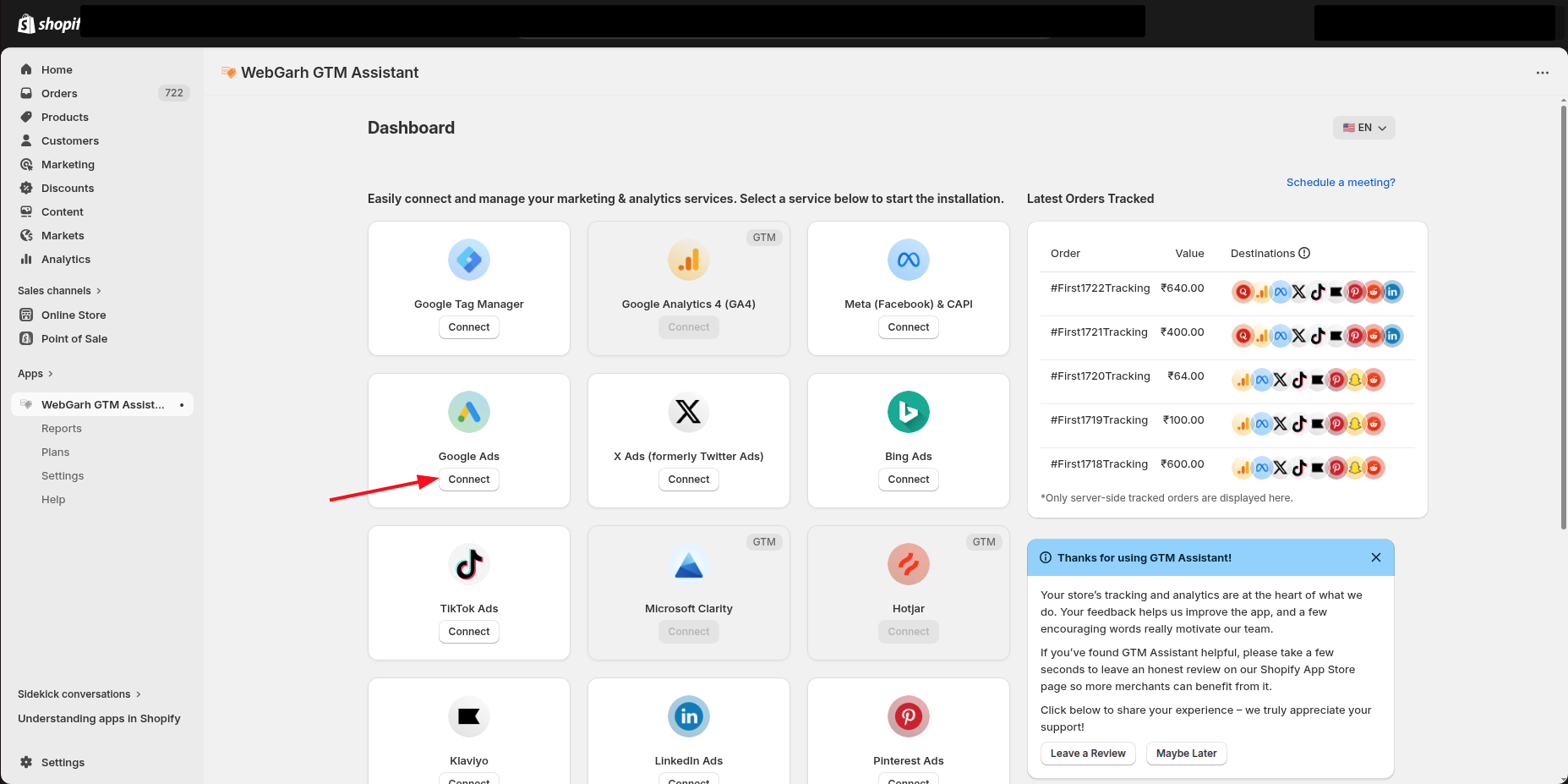Connect Bing Ads
1568x784 pixels.
pos(909,480)
